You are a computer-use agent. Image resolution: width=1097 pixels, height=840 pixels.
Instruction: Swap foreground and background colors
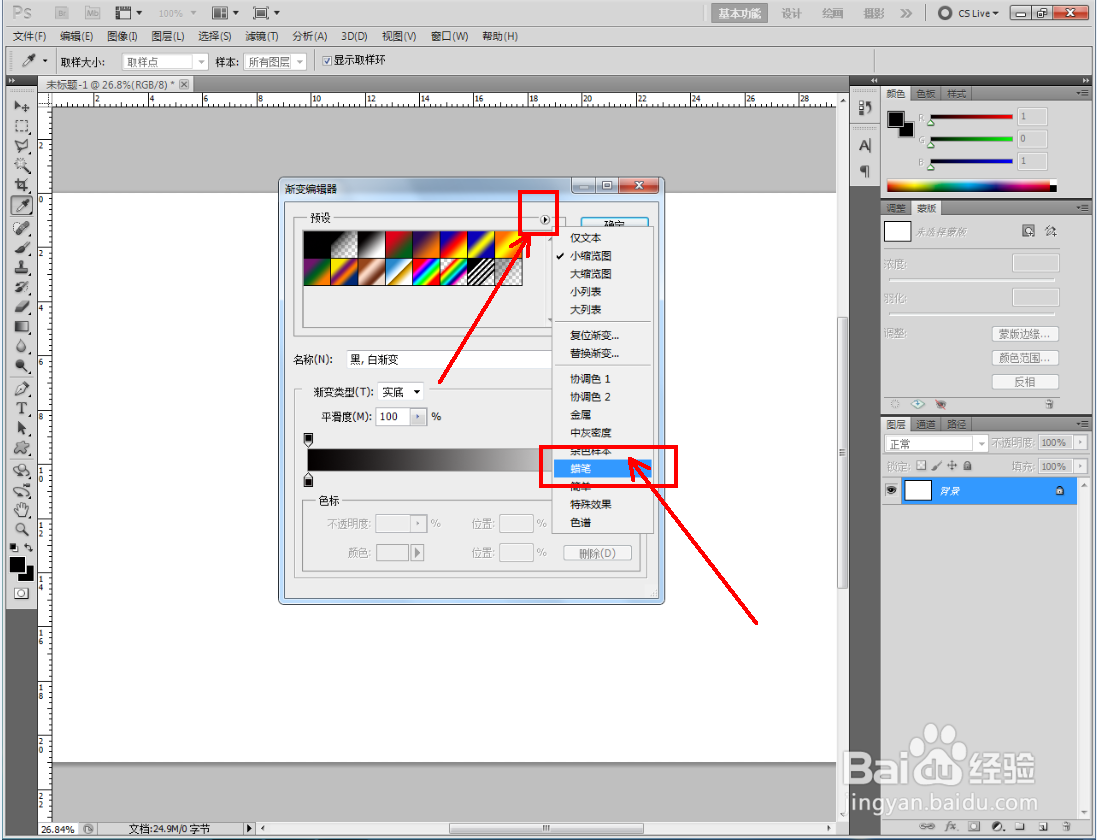pos(29,547)
